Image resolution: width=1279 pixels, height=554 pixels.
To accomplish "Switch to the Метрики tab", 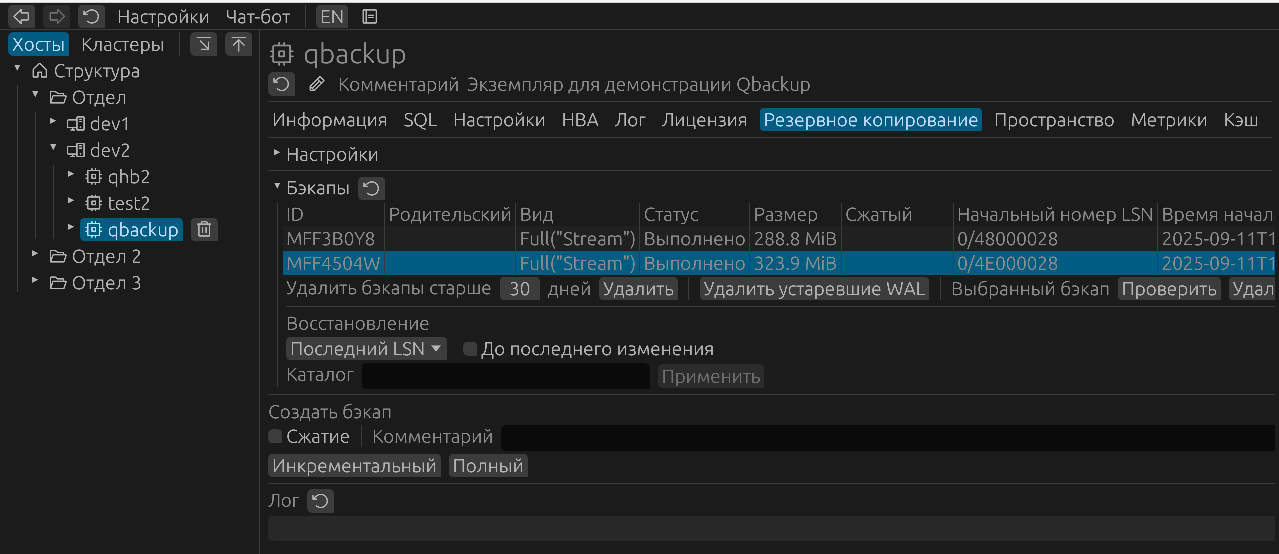I will pyautogui.click(x=1168, y=120).
